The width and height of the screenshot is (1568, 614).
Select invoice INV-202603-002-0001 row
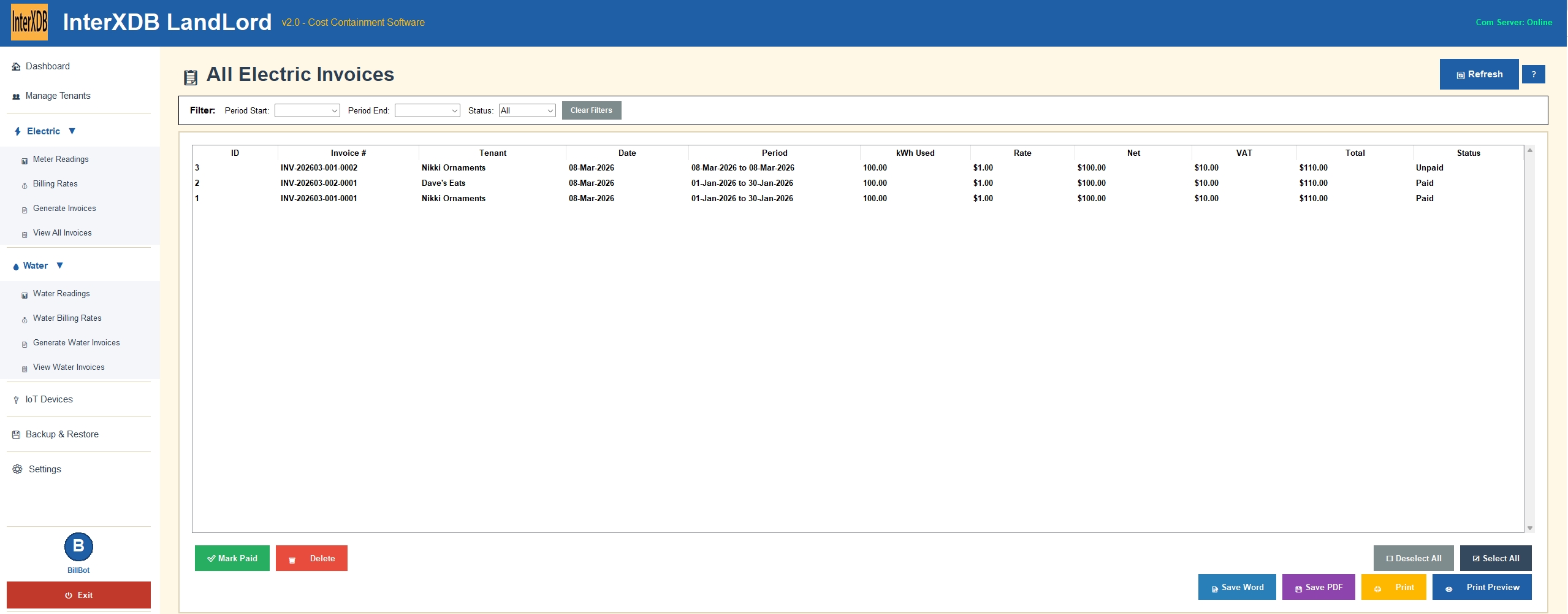(858, 183)
